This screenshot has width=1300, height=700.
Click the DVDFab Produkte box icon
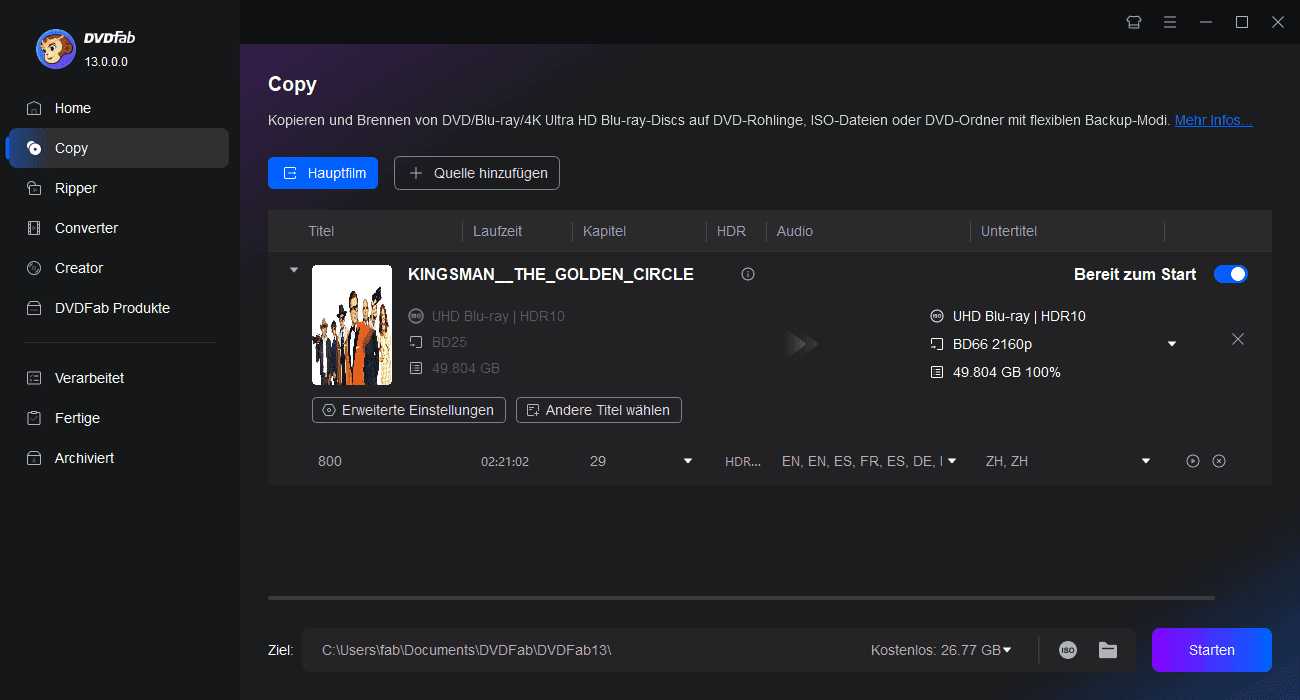point(35,308)
